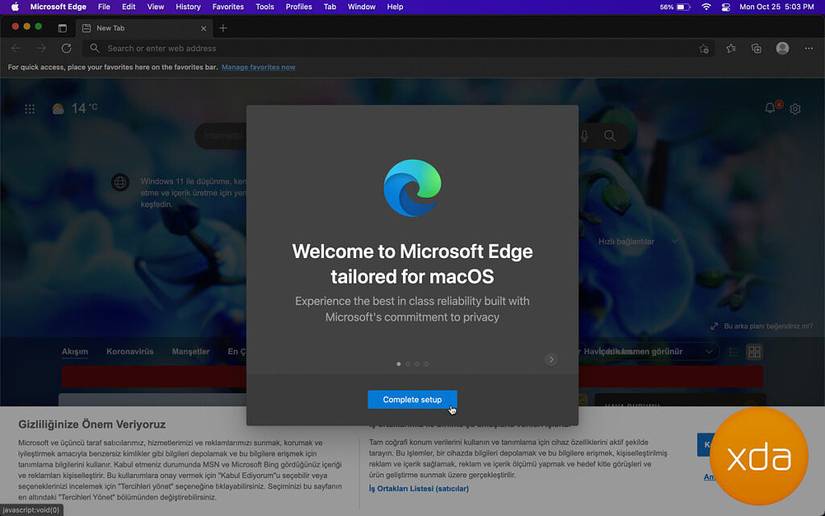Open the tab actions menu icon
The width and height of the screenshot is (825, 516).
tap(62, 28)
